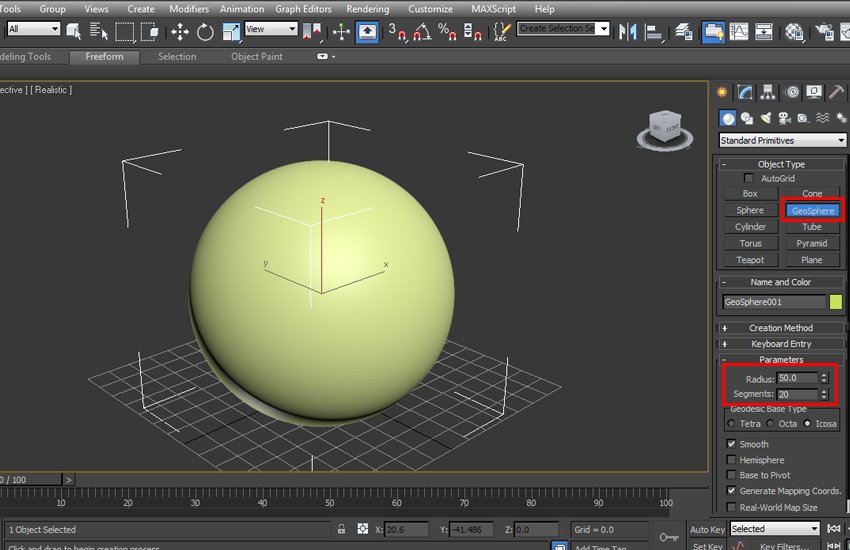Select Tetra geodesic base type
Screen dimensions: 850x550
tap(731, 424)
